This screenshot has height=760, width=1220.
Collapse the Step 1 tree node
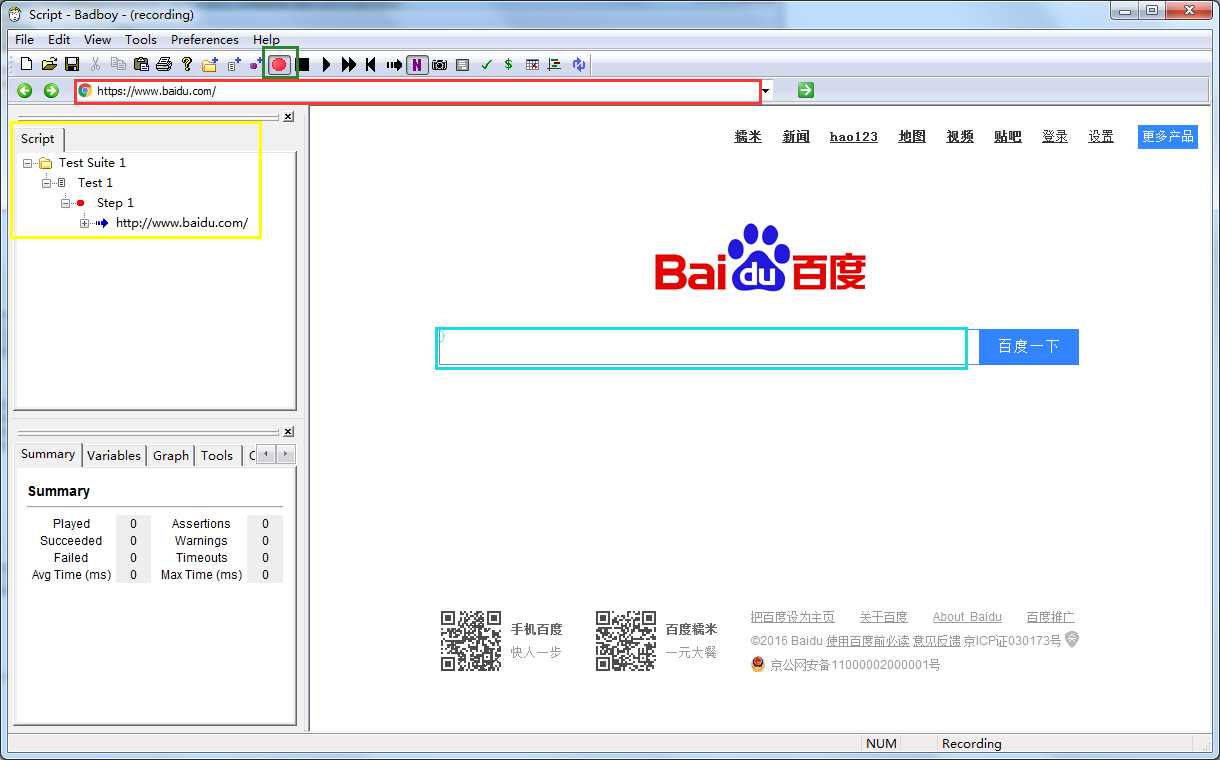click(65, 203)
